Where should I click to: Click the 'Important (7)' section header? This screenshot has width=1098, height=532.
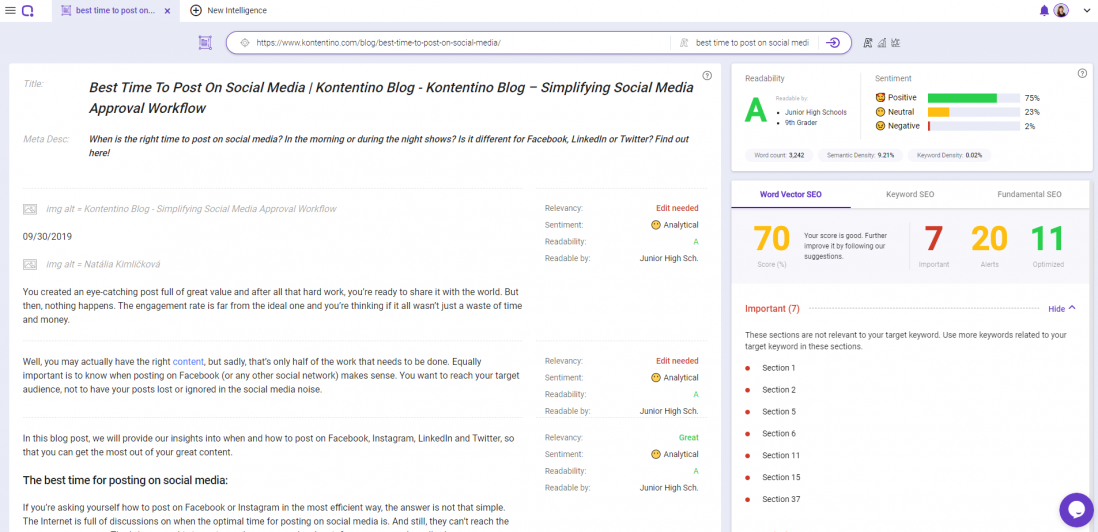772,309
